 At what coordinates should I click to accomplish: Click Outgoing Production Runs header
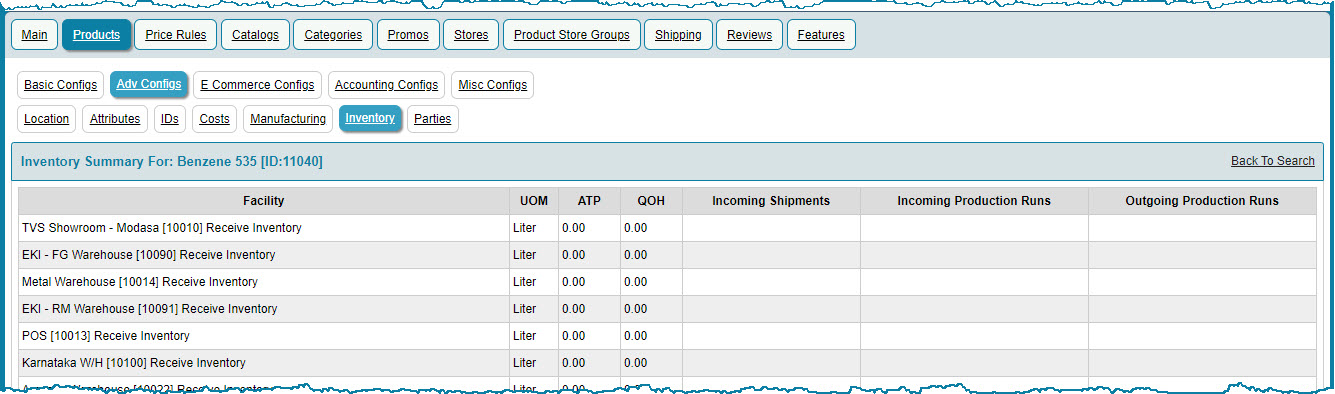1202,201
